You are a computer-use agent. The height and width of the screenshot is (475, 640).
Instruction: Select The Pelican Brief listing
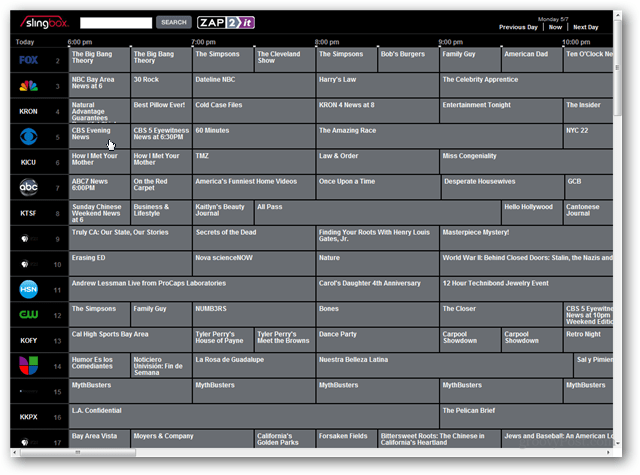click(x=526, y=417)
